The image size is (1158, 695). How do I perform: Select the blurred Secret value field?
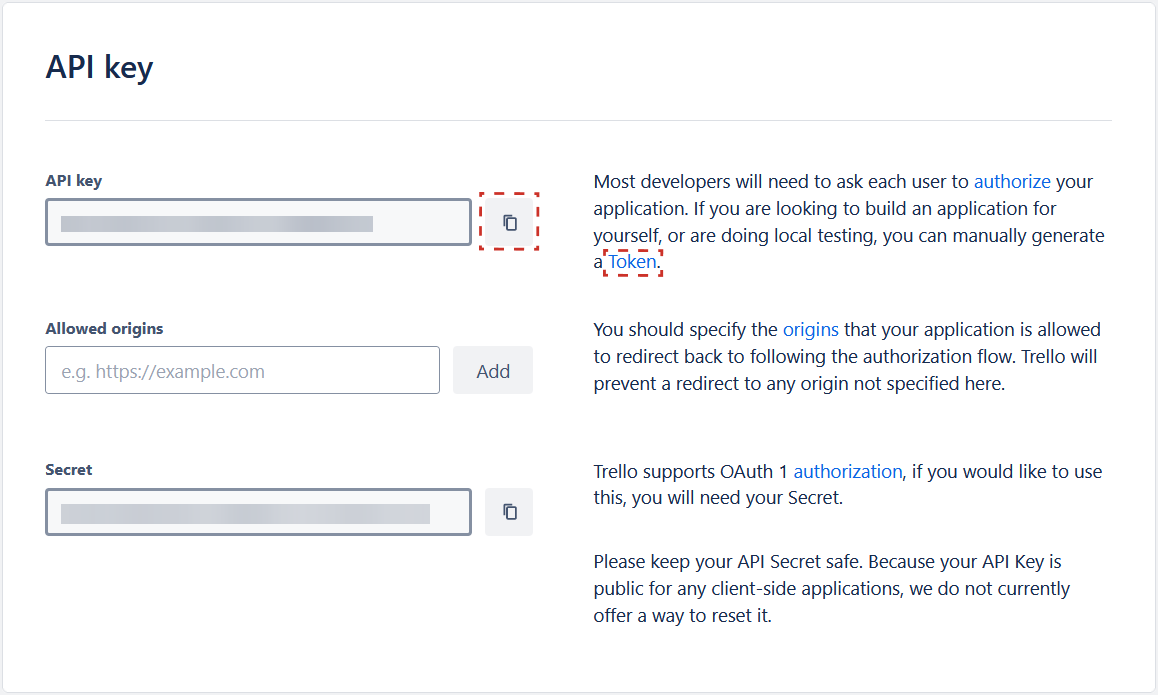(258, 512)
